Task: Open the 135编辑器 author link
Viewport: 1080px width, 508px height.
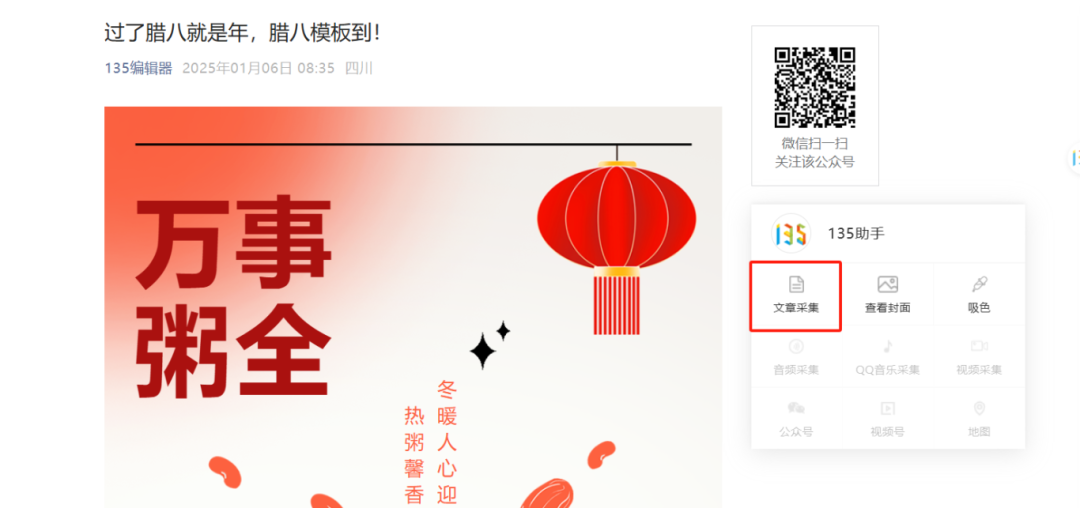Action: pos(138,68)
